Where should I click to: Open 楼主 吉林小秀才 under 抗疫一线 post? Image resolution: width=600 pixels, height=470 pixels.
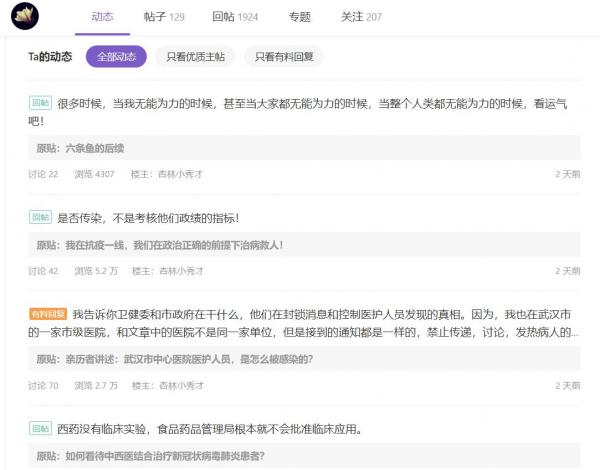[x=168, y=271]
